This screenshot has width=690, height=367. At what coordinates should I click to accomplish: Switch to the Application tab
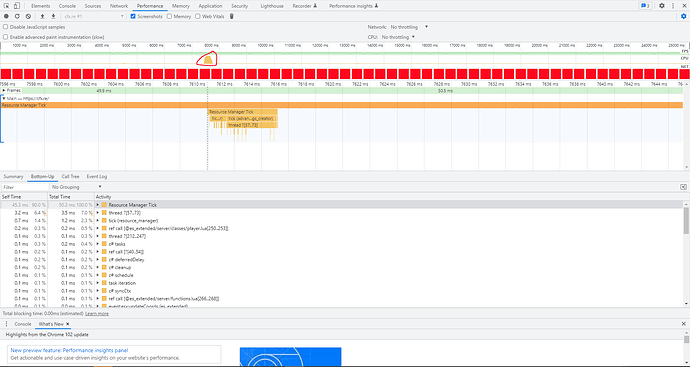tap(210, 6)
